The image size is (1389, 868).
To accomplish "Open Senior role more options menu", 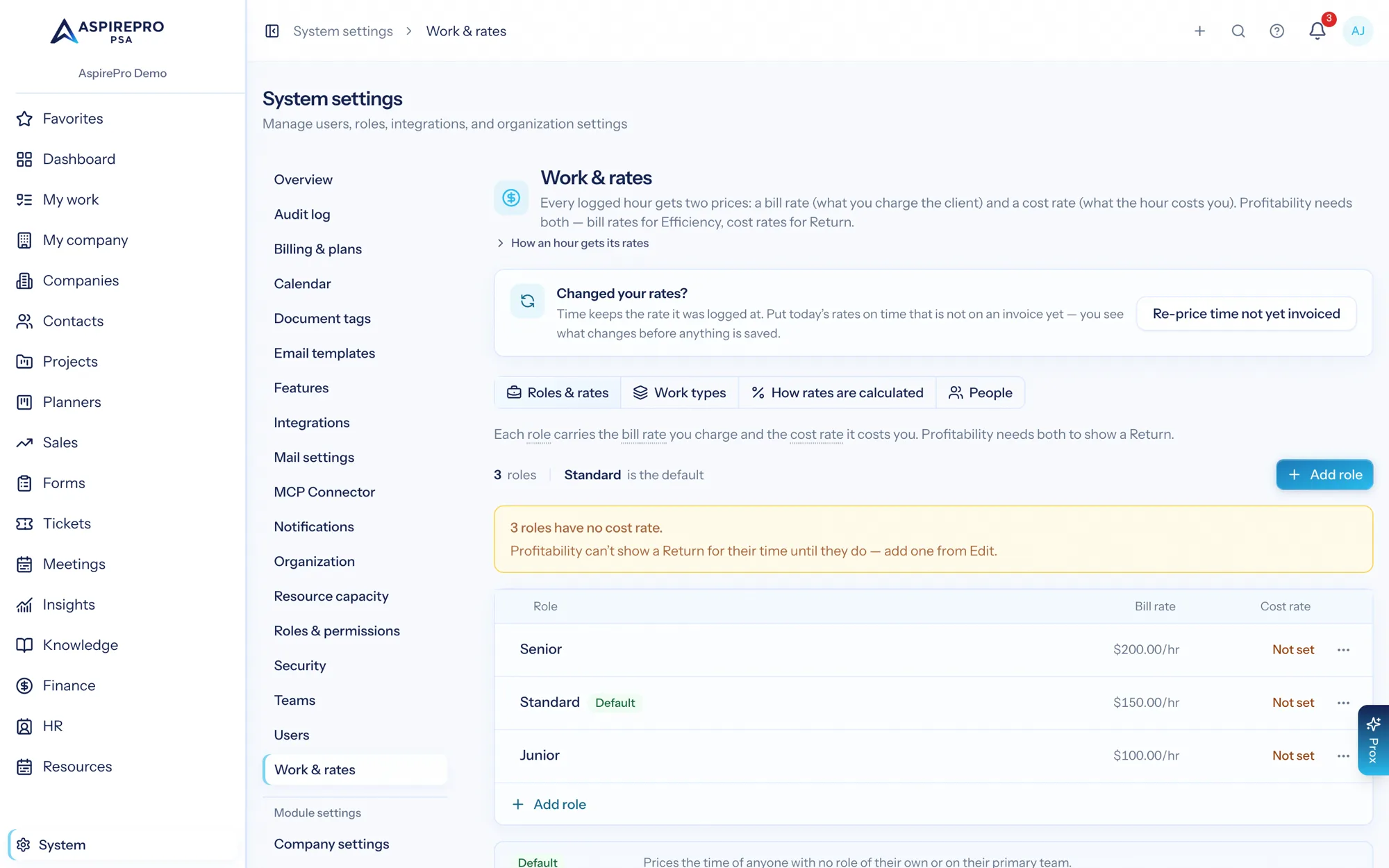I will click(x=1343, y=650).
